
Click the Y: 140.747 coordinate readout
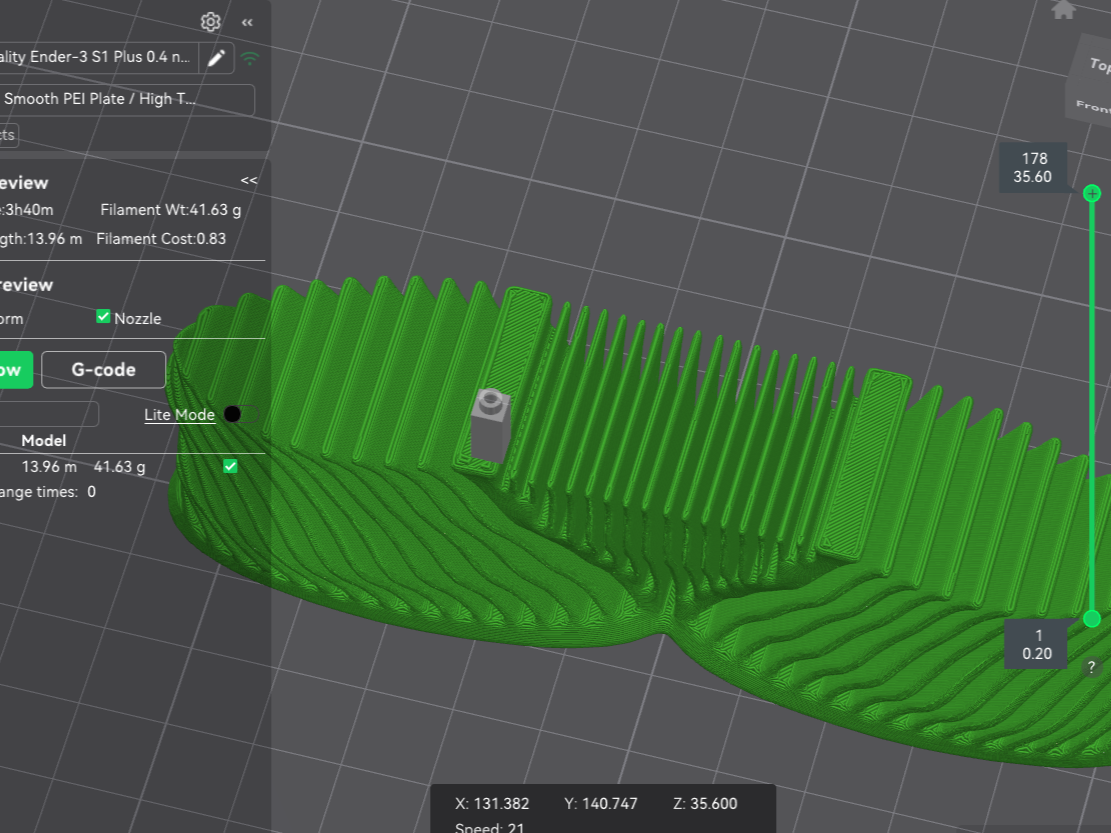(601, 804)
